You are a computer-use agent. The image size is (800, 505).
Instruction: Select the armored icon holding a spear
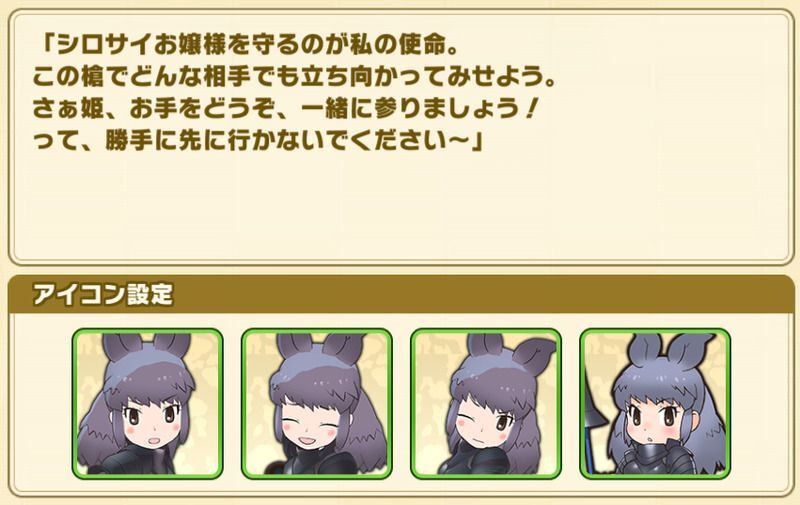click(x=655, y=403)
